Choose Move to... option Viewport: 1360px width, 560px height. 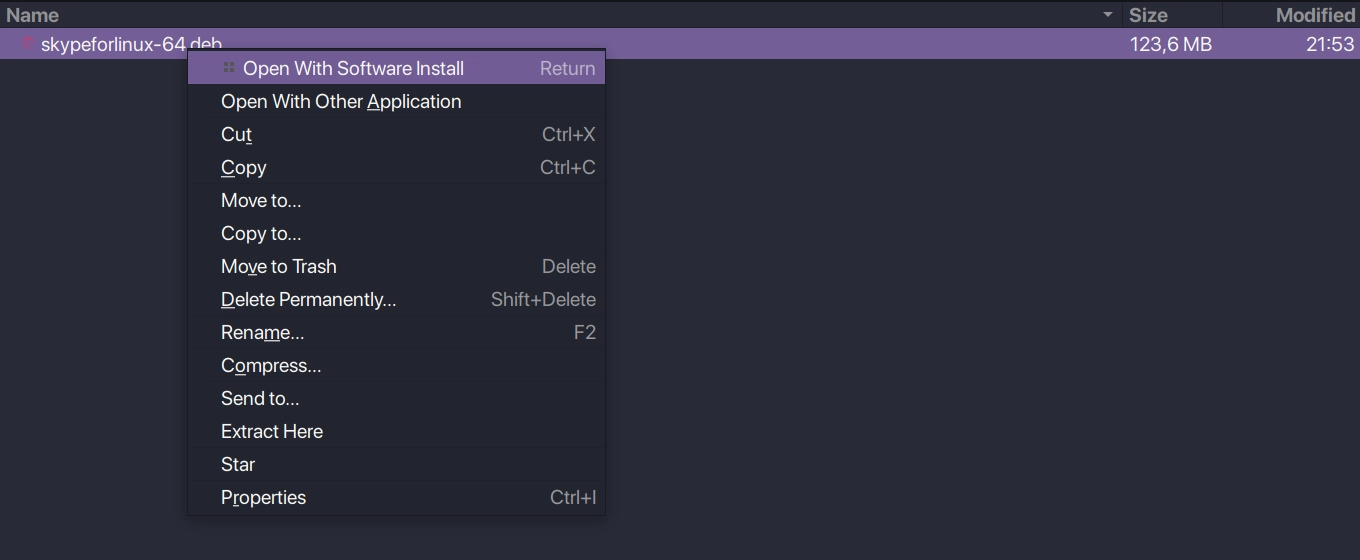pyautogui.click(x=396, y=200)
